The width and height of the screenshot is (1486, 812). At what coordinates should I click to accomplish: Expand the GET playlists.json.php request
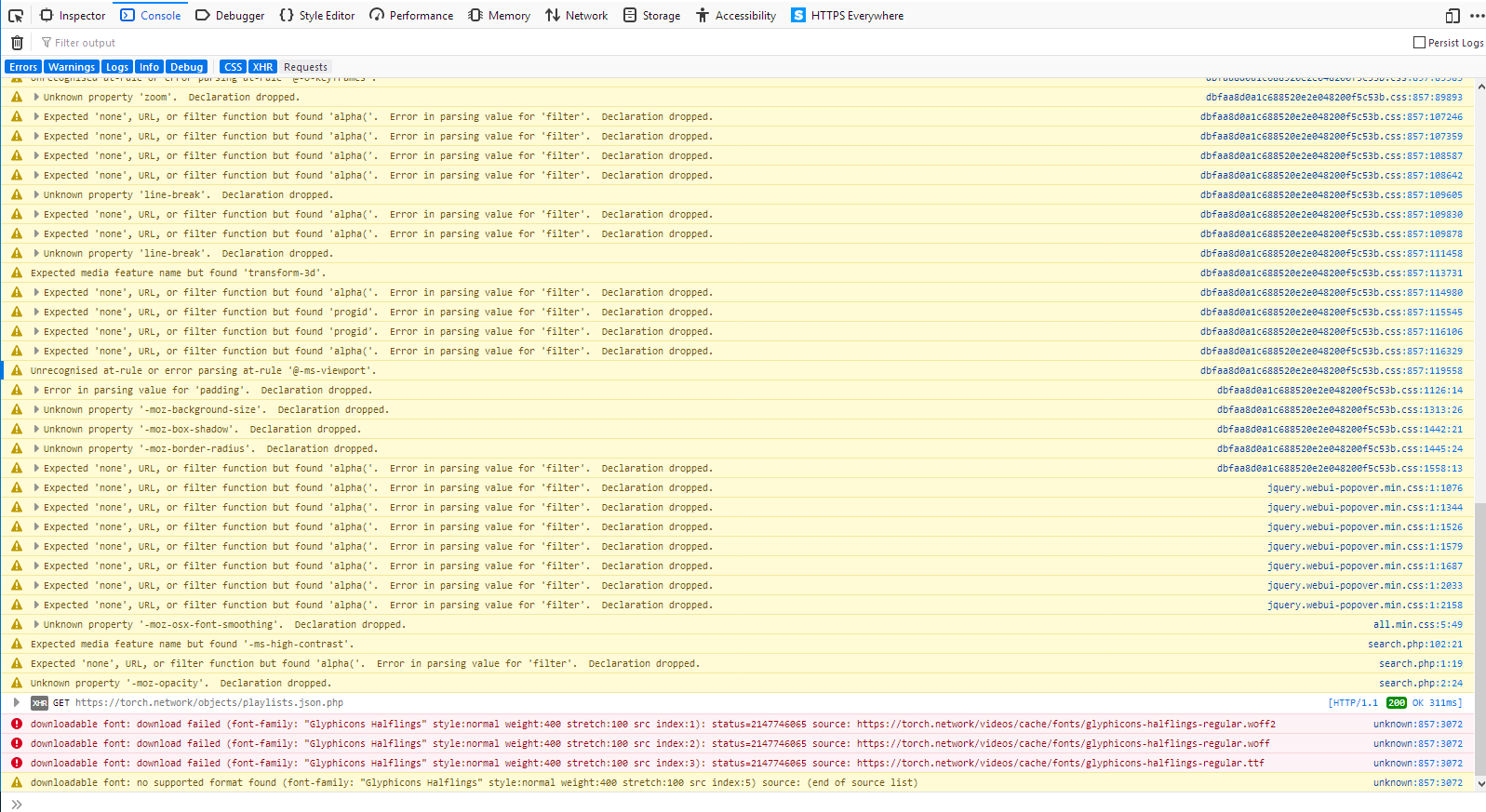(x=17, y=702)
